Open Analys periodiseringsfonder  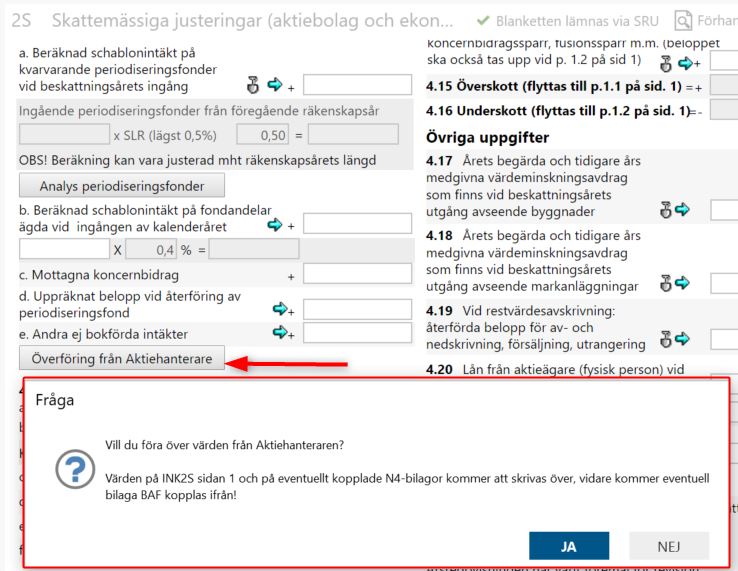click(x=121, y=185)
